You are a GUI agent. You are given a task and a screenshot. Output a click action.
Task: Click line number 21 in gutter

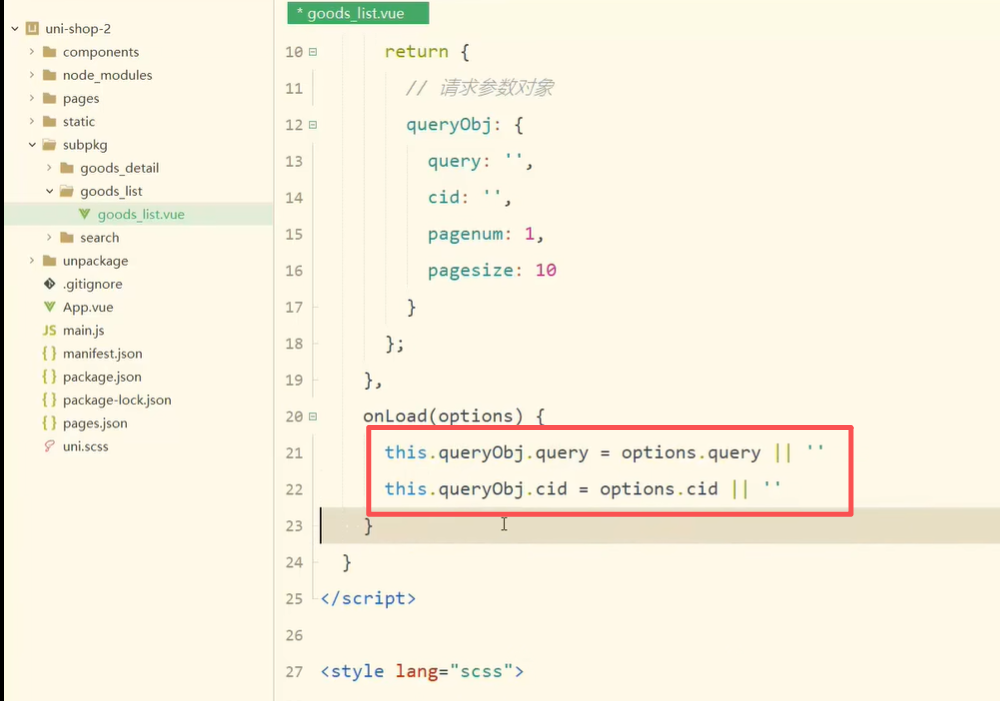(294, 454)
